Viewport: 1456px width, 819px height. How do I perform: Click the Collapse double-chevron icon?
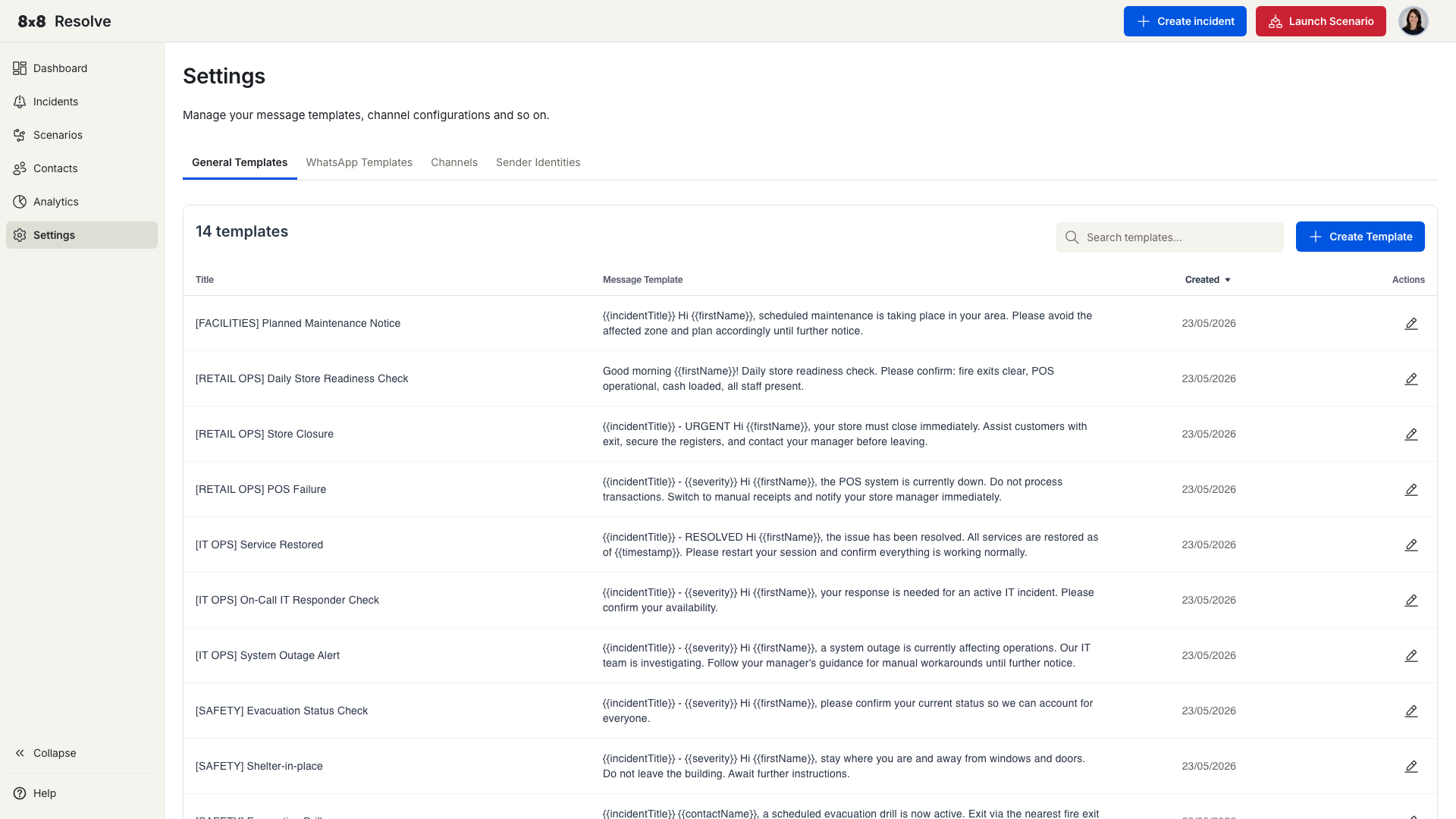pyautogui.click(x=20, y=753)
